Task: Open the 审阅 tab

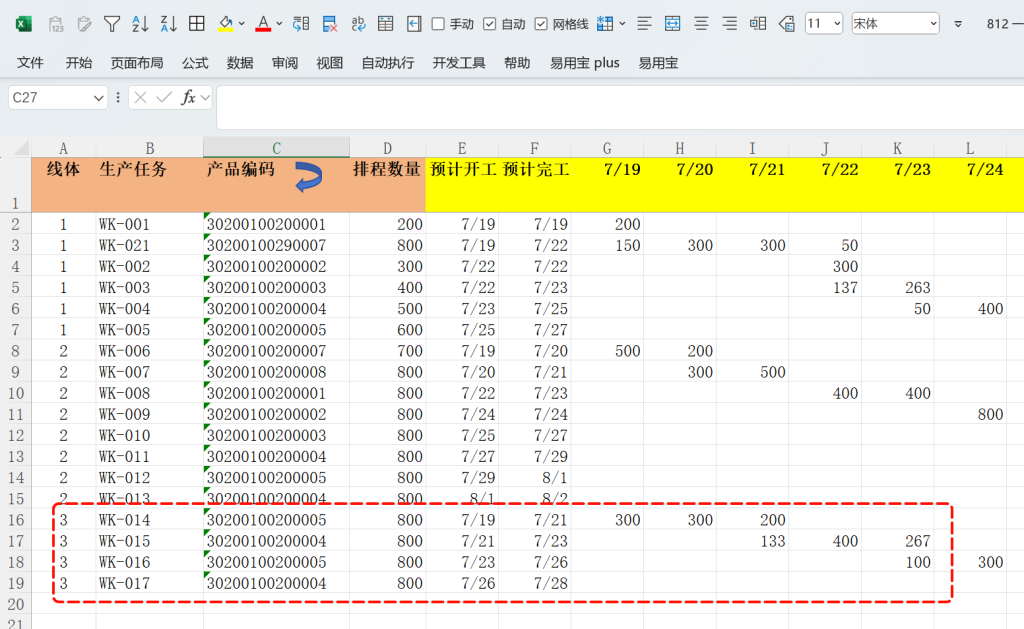Action: pyautogui.click(x=285, y=63)
